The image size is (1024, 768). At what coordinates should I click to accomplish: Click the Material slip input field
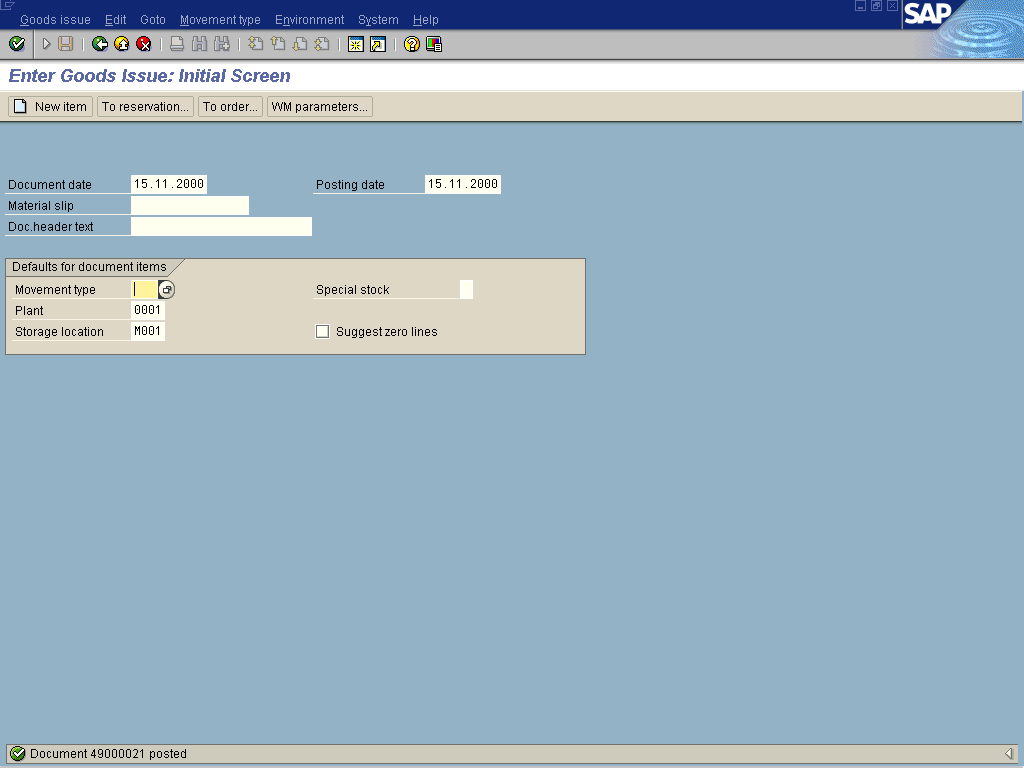190,206
